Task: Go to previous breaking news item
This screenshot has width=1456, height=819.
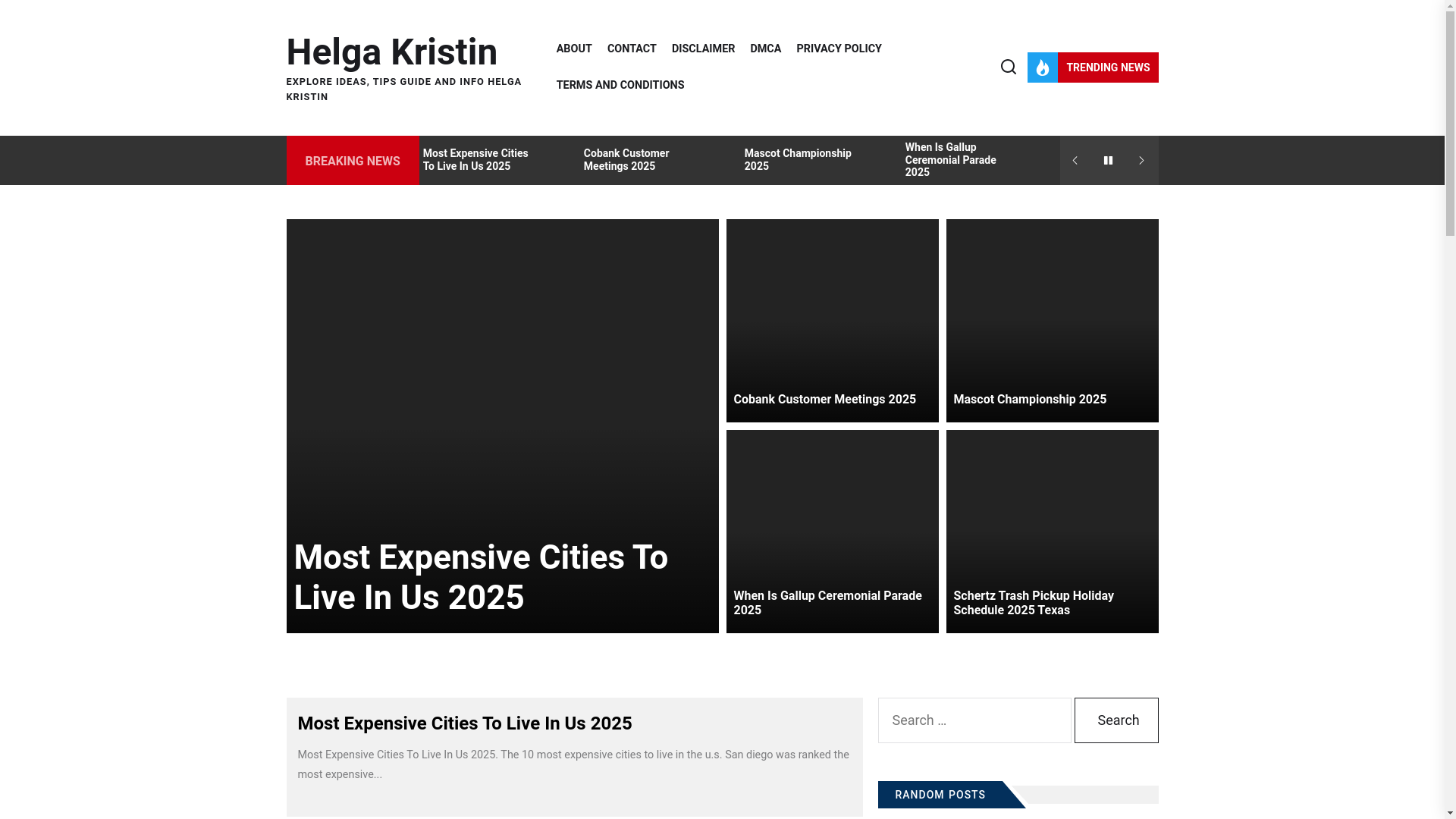Action: [1075, 161]
